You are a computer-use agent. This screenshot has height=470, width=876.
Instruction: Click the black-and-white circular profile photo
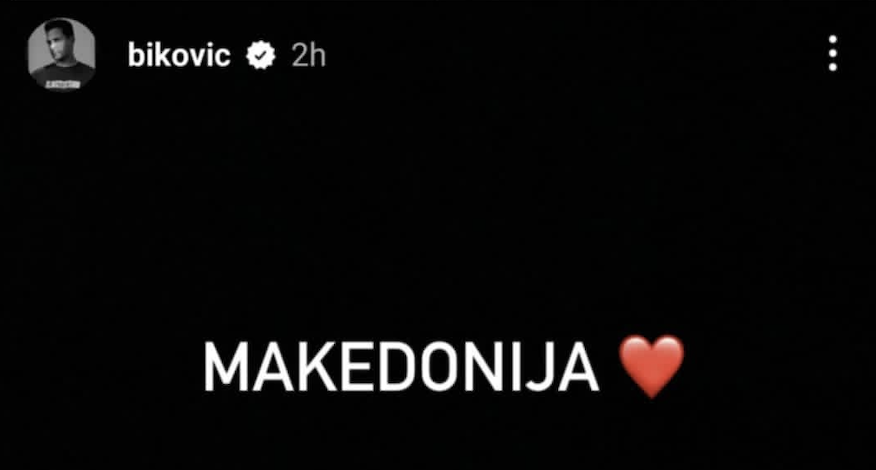coord(61,55)
